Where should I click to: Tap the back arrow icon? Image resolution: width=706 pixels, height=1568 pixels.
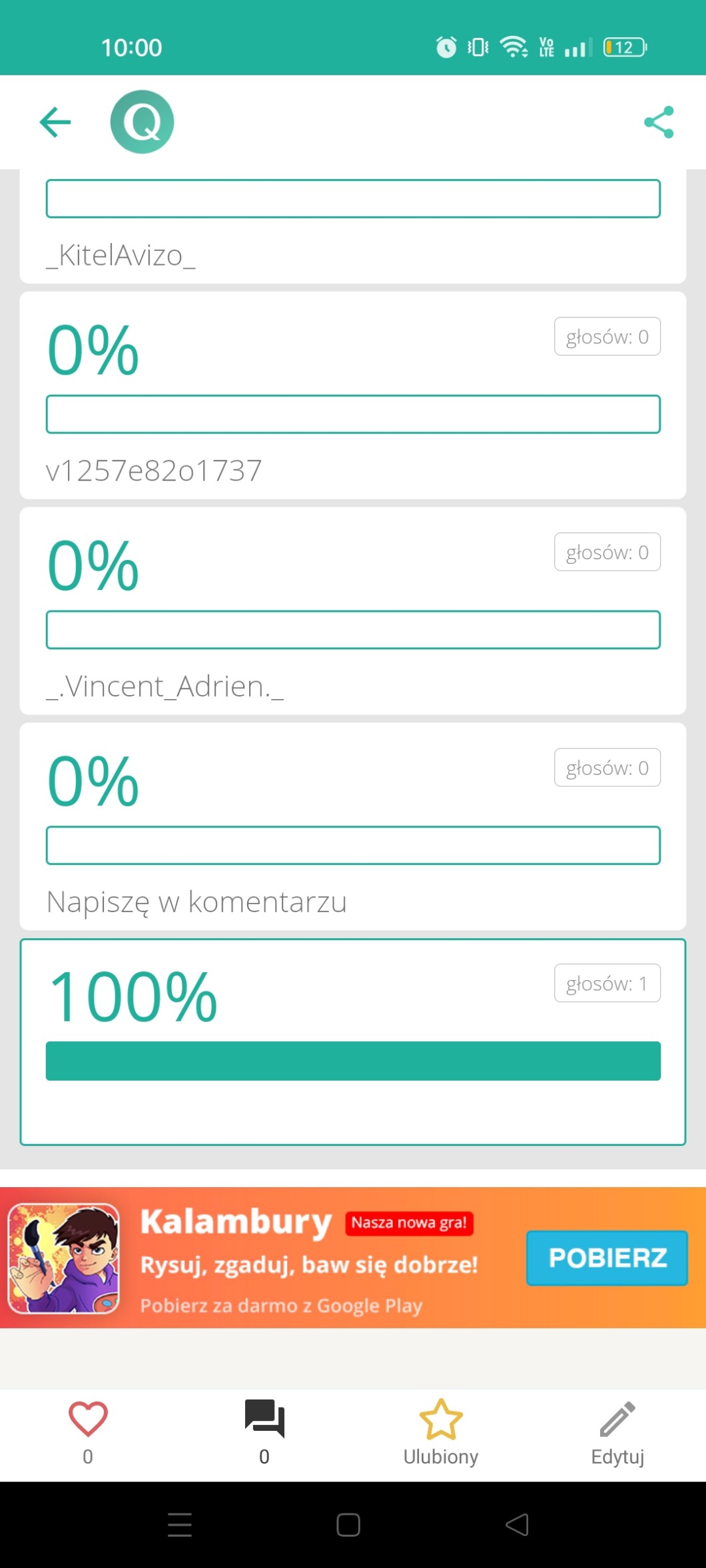click(55, 122)
